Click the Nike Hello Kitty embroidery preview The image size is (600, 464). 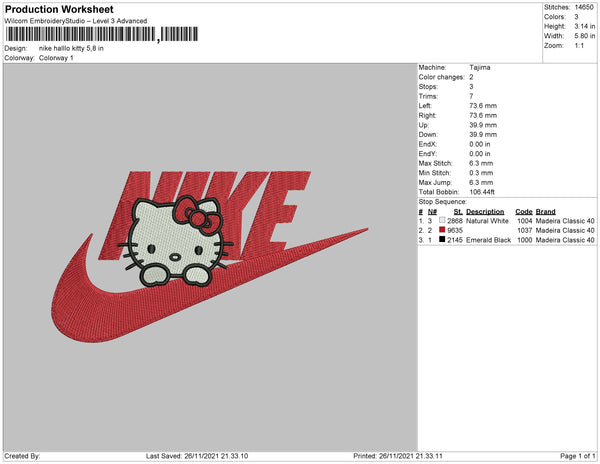tap(210, 256)
